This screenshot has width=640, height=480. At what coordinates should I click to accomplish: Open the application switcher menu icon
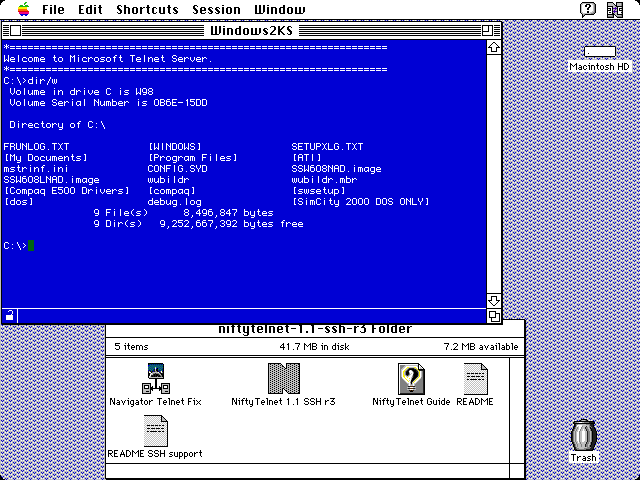[615, 9]
